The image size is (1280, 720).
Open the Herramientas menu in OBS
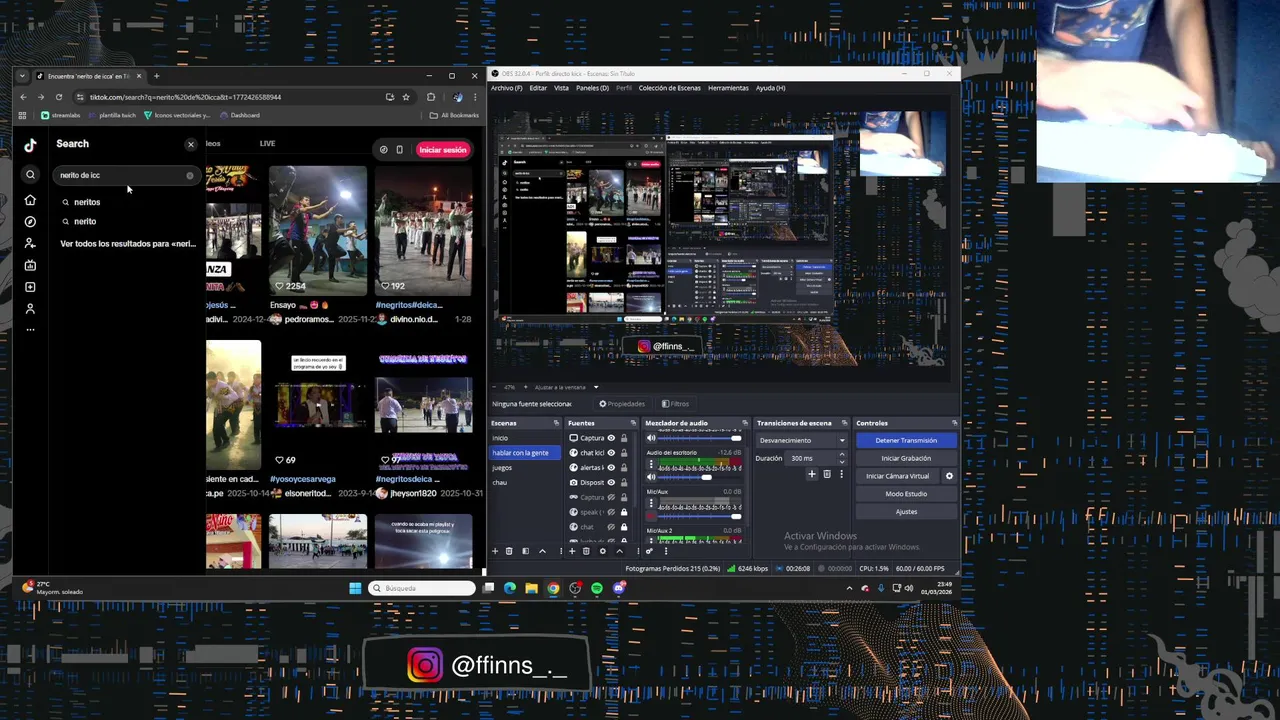pos(728,88)
